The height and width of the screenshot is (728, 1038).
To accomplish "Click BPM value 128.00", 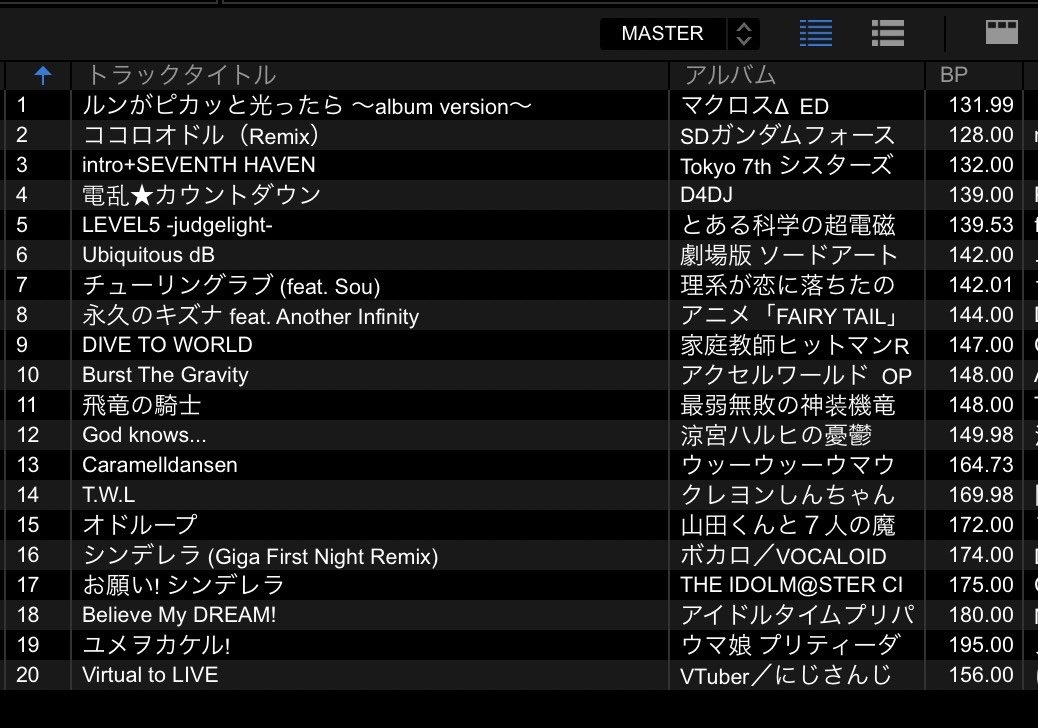I will tap(981, 135).
